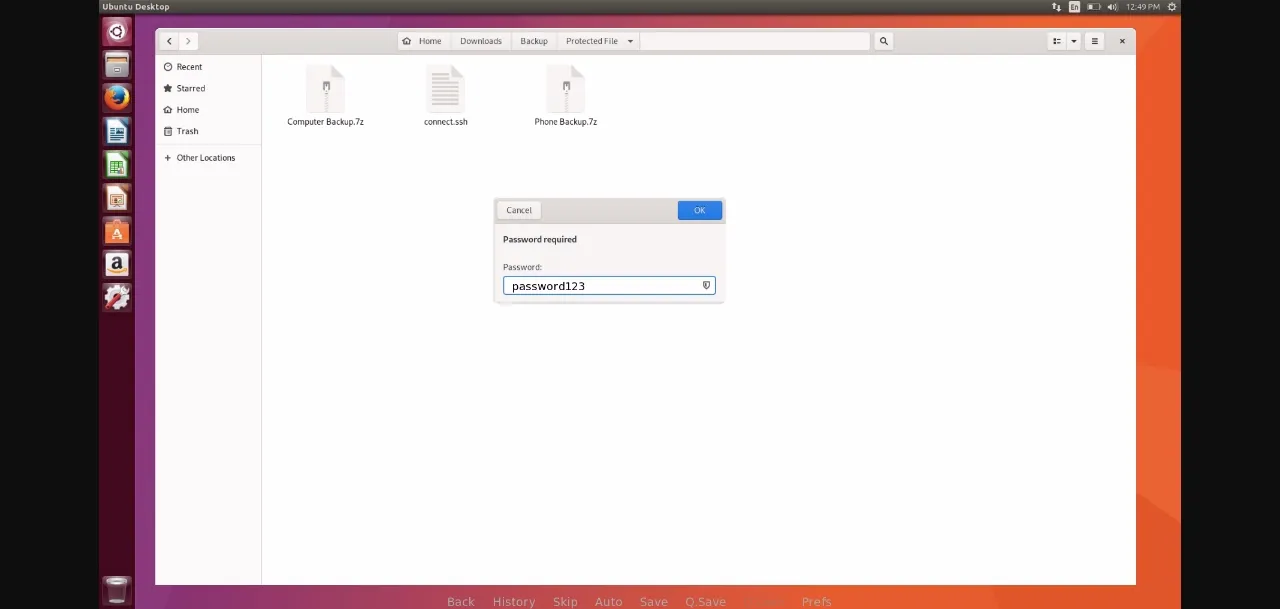1280x609 pixels.
Task: Cancel the password dialog
Action: pyautogui.click(x=519, y=210)
